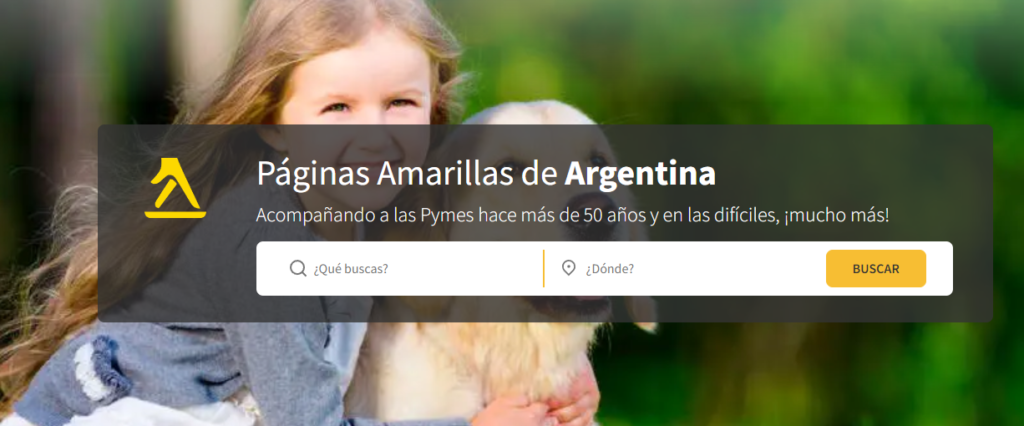The image size is (1024, 426).
Task: Click the bold Argentina word
Action: pyautogui.click(x=640, y=174)
